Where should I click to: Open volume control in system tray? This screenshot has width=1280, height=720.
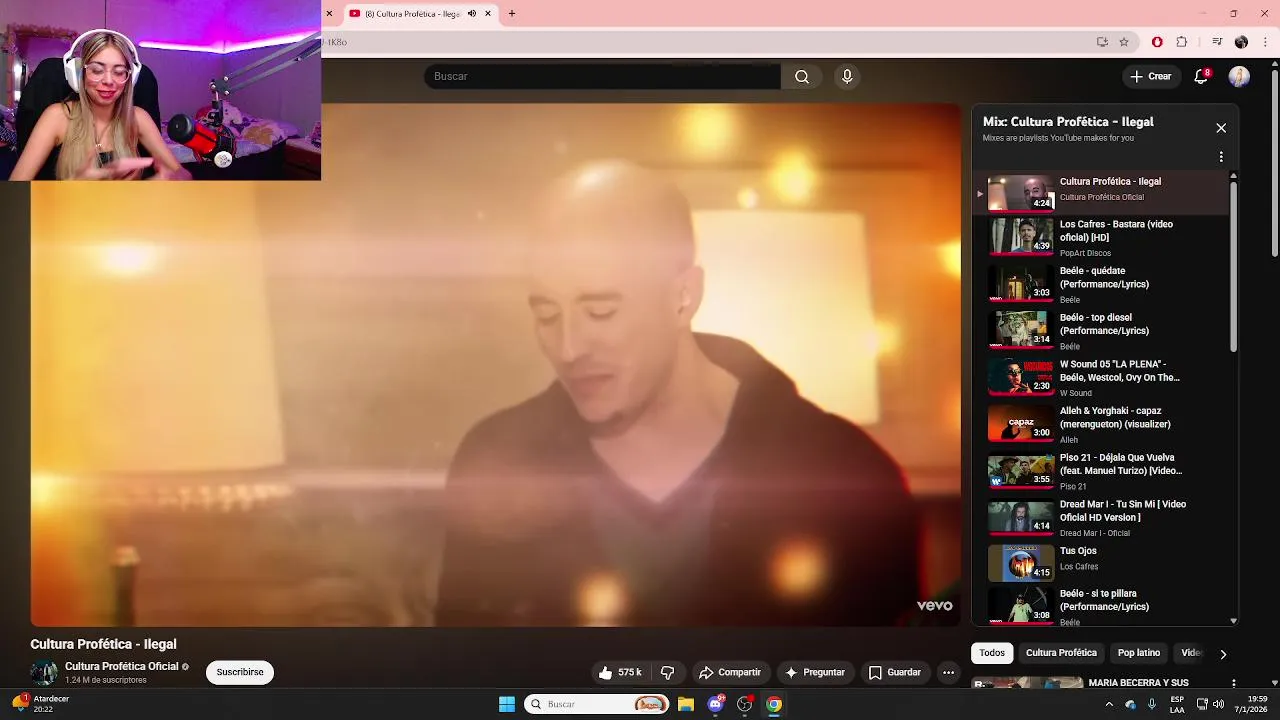[x=1218, y=704]
